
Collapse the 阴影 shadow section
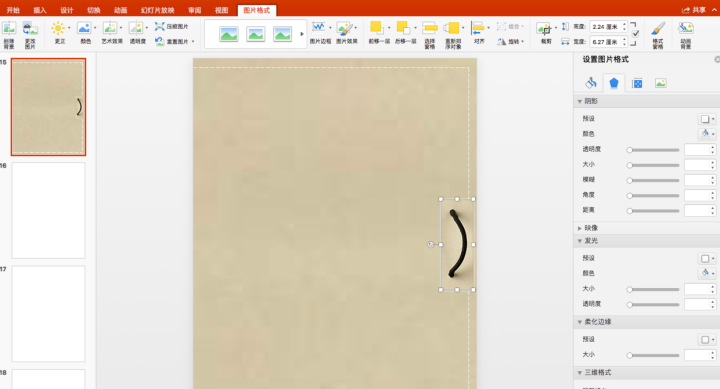click(579, 101)
